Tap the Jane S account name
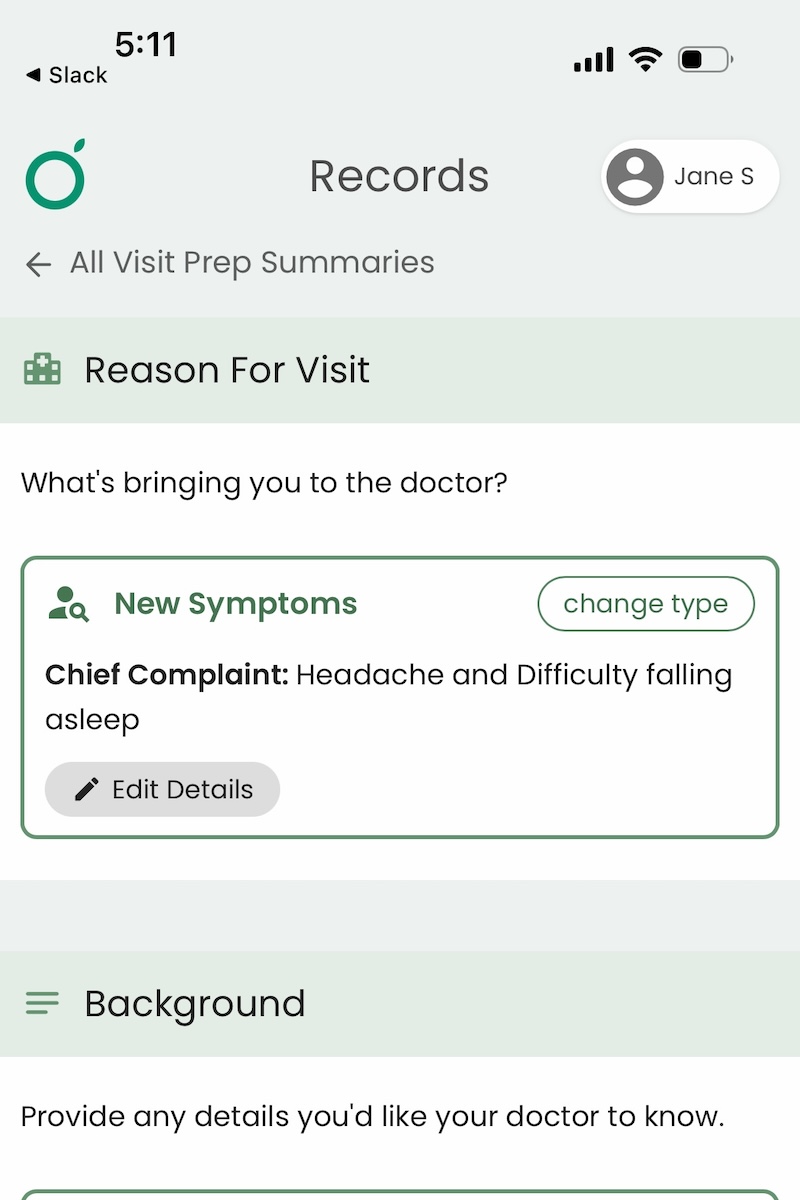Screen dimensions: 800x1200 pos(713,177)
